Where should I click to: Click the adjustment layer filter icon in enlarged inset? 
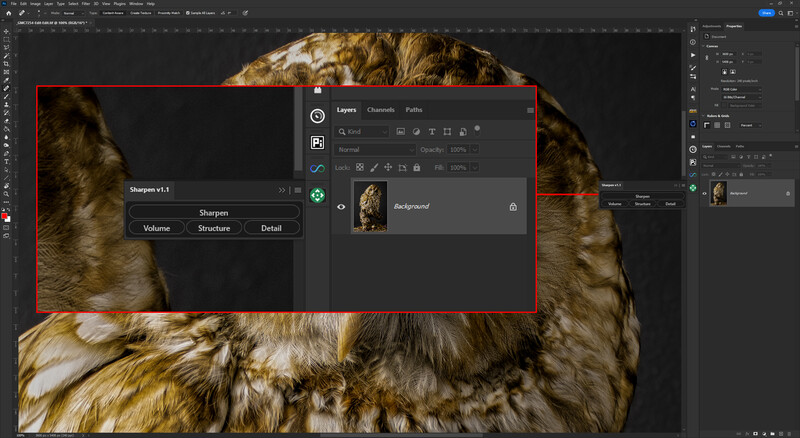tap(416, 132)
